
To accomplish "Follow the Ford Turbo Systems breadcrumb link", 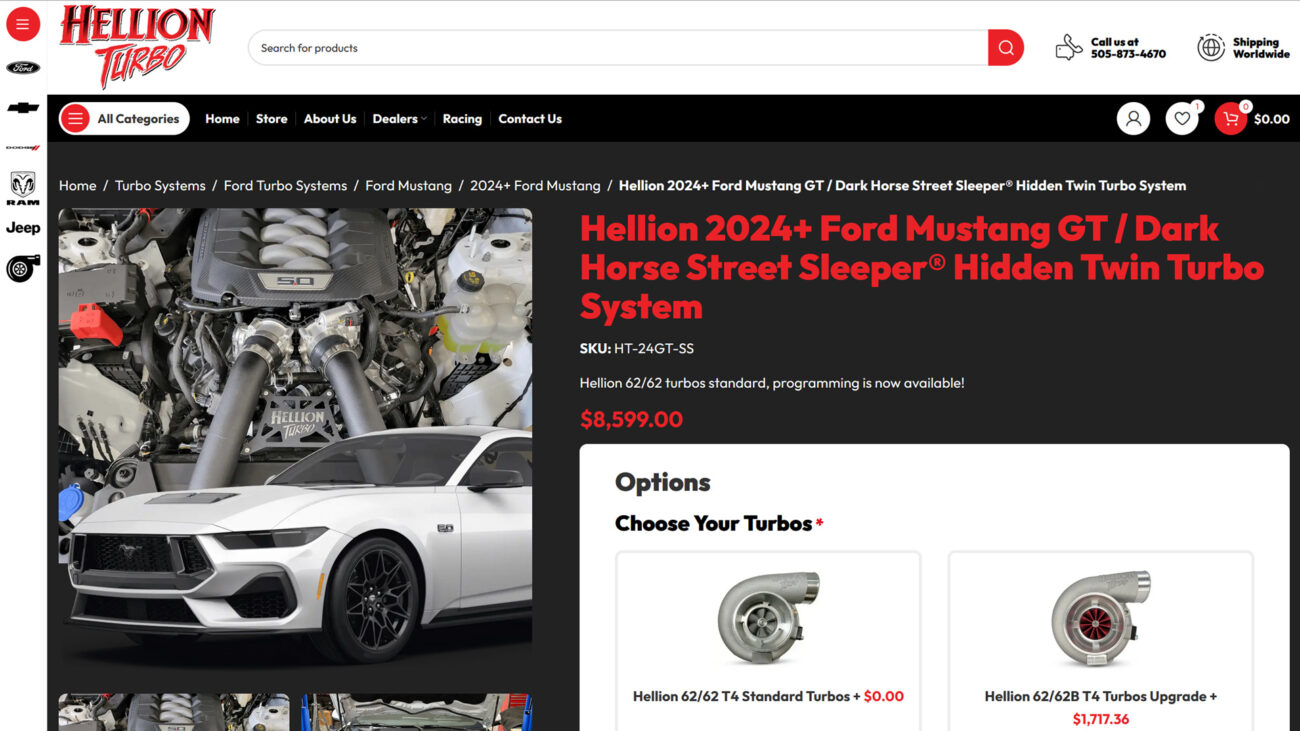I will click(285, 185).
